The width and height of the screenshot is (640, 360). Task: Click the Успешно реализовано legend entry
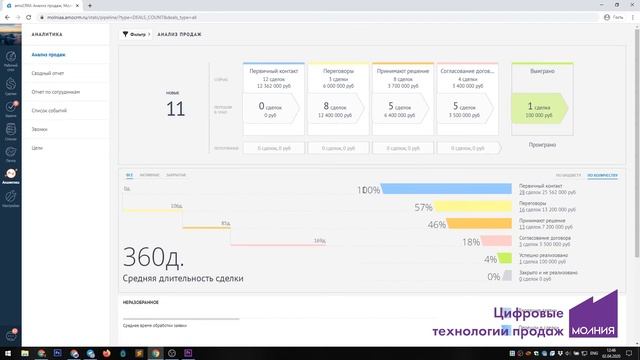click(543, 258)
